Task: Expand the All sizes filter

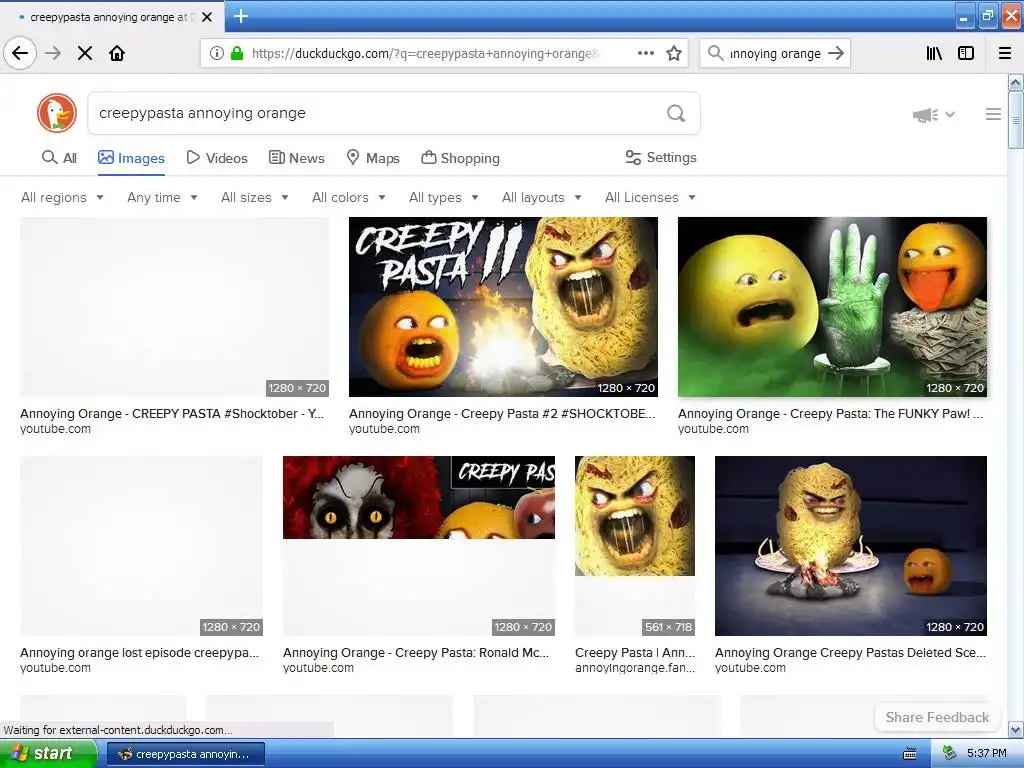Action: (255, 197)
